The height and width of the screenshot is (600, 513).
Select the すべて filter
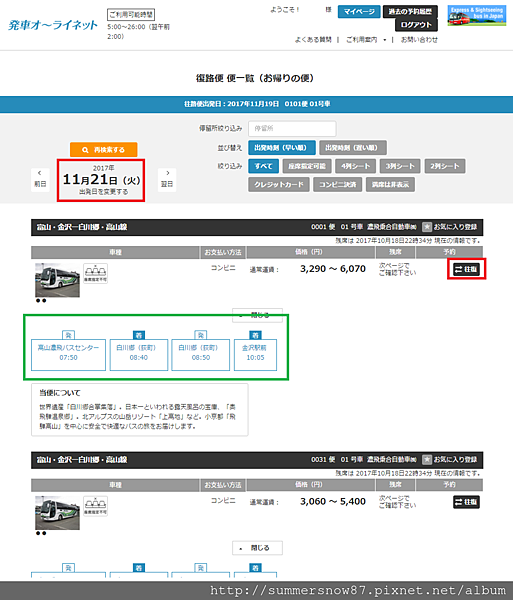pos(264,166)
